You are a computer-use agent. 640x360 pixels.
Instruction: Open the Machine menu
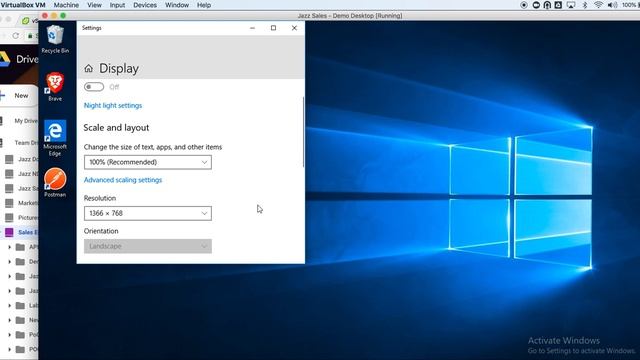point(66,5)
